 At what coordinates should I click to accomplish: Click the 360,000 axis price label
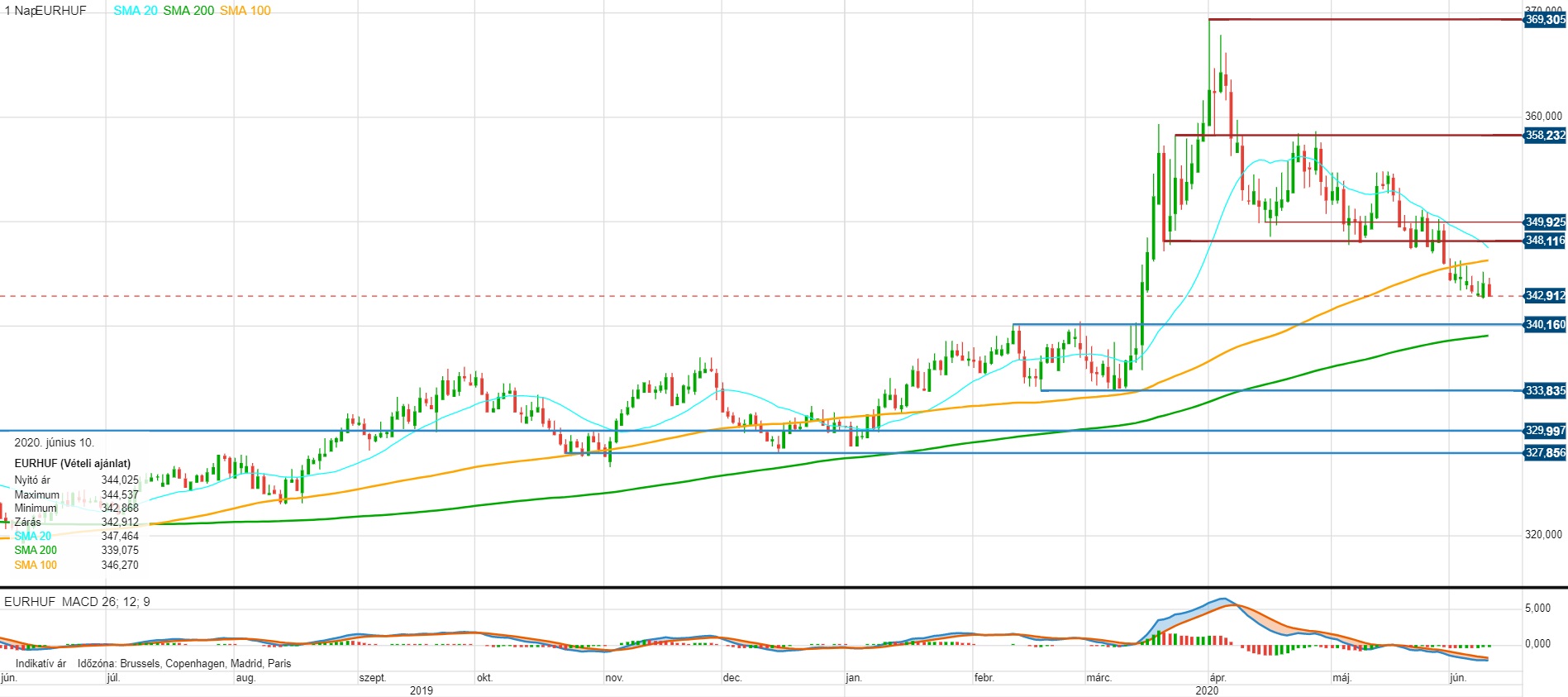1543,117
